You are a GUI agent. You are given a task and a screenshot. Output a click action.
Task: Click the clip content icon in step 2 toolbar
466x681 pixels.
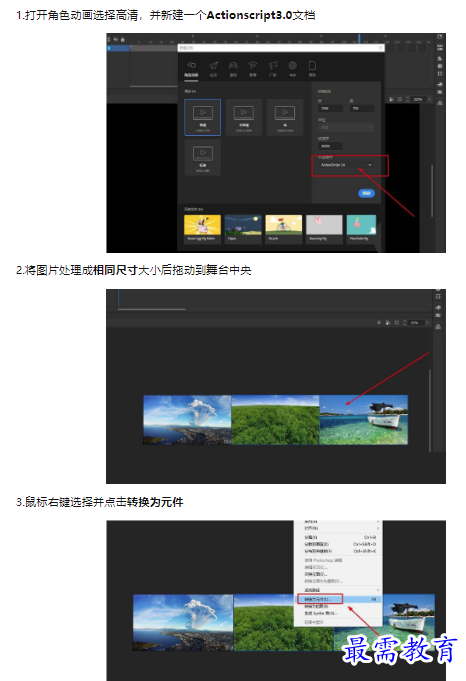tap(397, 323)
